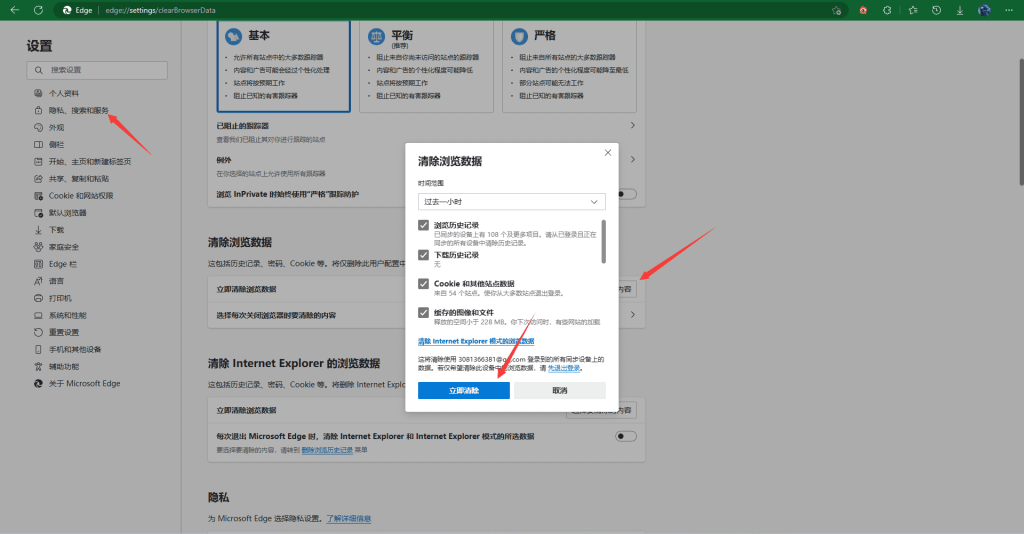Expand 选择每次关闭浏览器时要清除的内容 chevron
Image resolution: width=1024 pixels, height=534 pixels.
tap(632, 315)
